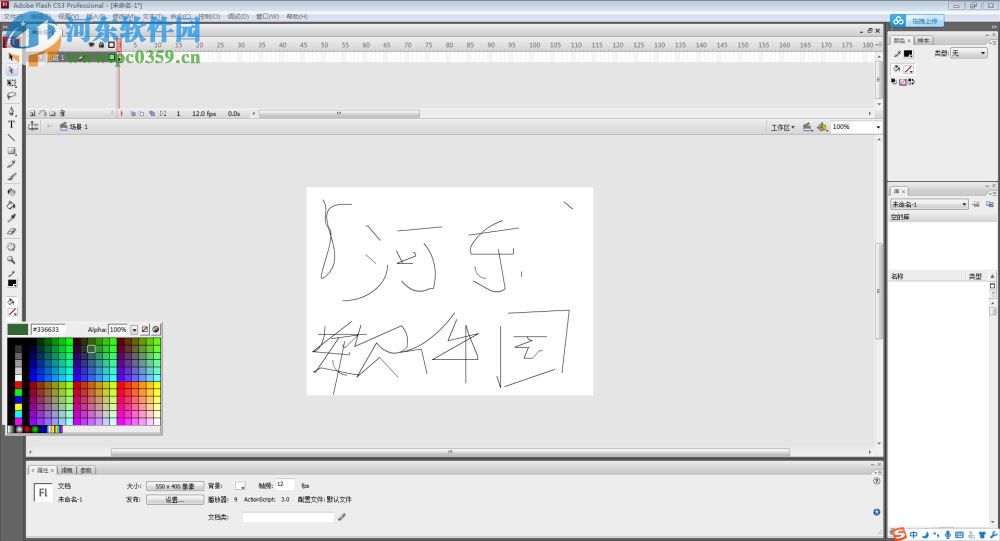Screen dimensions: 1000x541
Task: Click the publish Settings button
Action: click(175, 500)
